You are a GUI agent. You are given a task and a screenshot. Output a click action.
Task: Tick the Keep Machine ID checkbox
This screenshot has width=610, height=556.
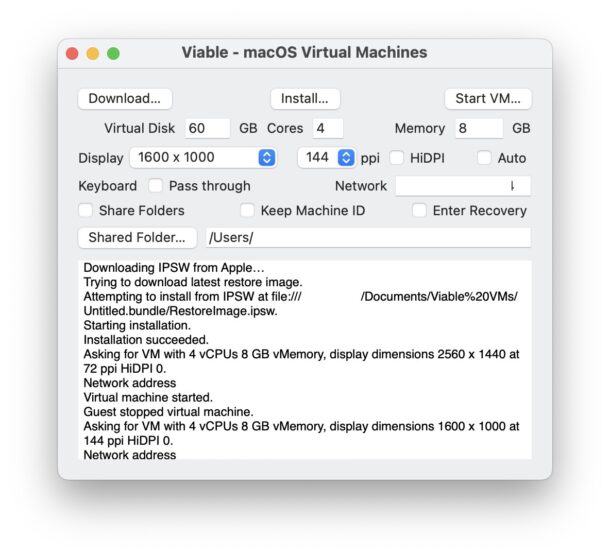(247, 210)
